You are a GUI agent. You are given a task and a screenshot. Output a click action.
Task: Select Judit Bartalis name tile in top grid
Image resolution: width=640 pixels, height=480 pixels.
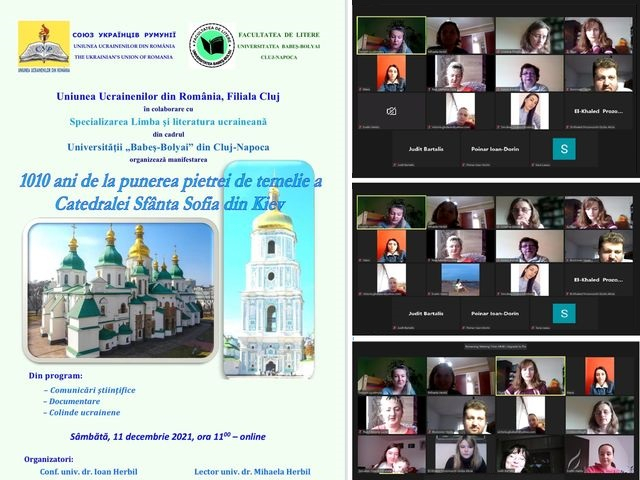(390, 148)
